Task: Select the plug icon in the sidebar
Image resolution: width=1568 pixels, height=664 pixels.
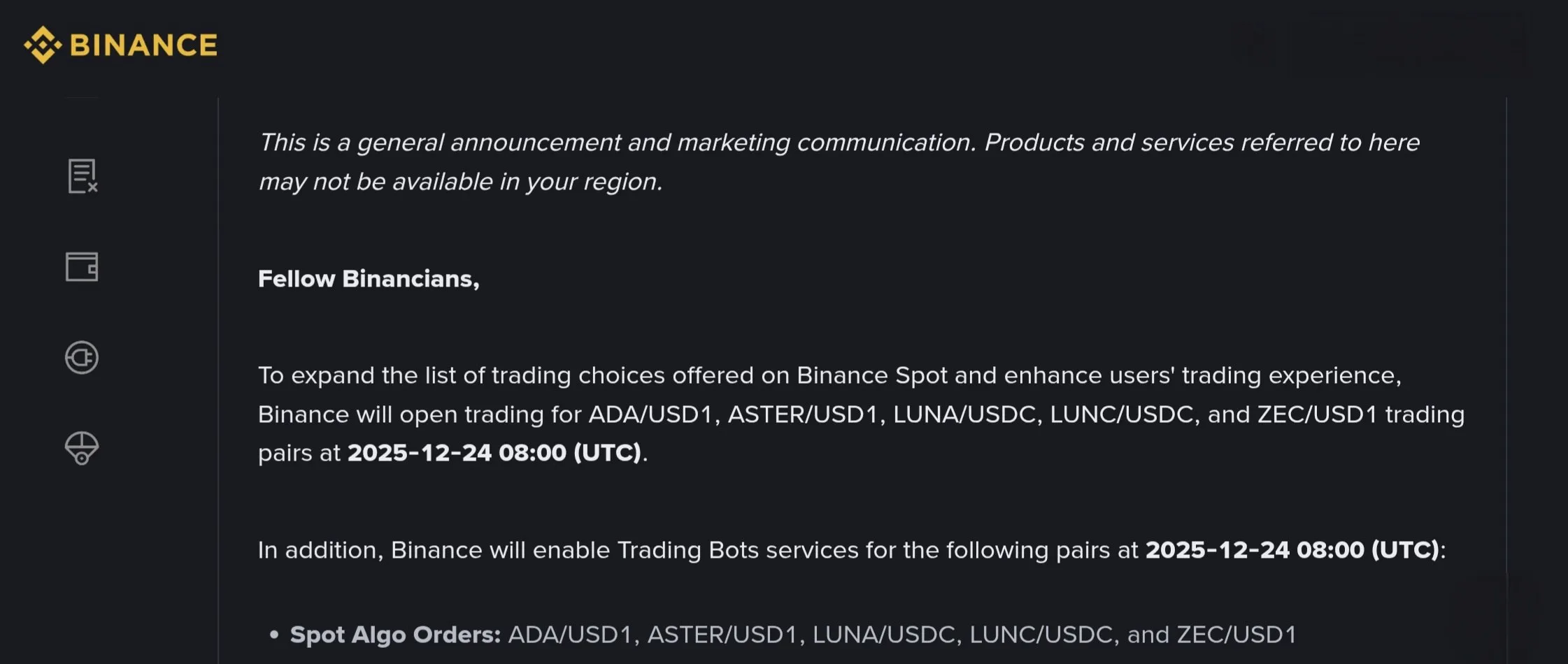Action: (82, 357)
